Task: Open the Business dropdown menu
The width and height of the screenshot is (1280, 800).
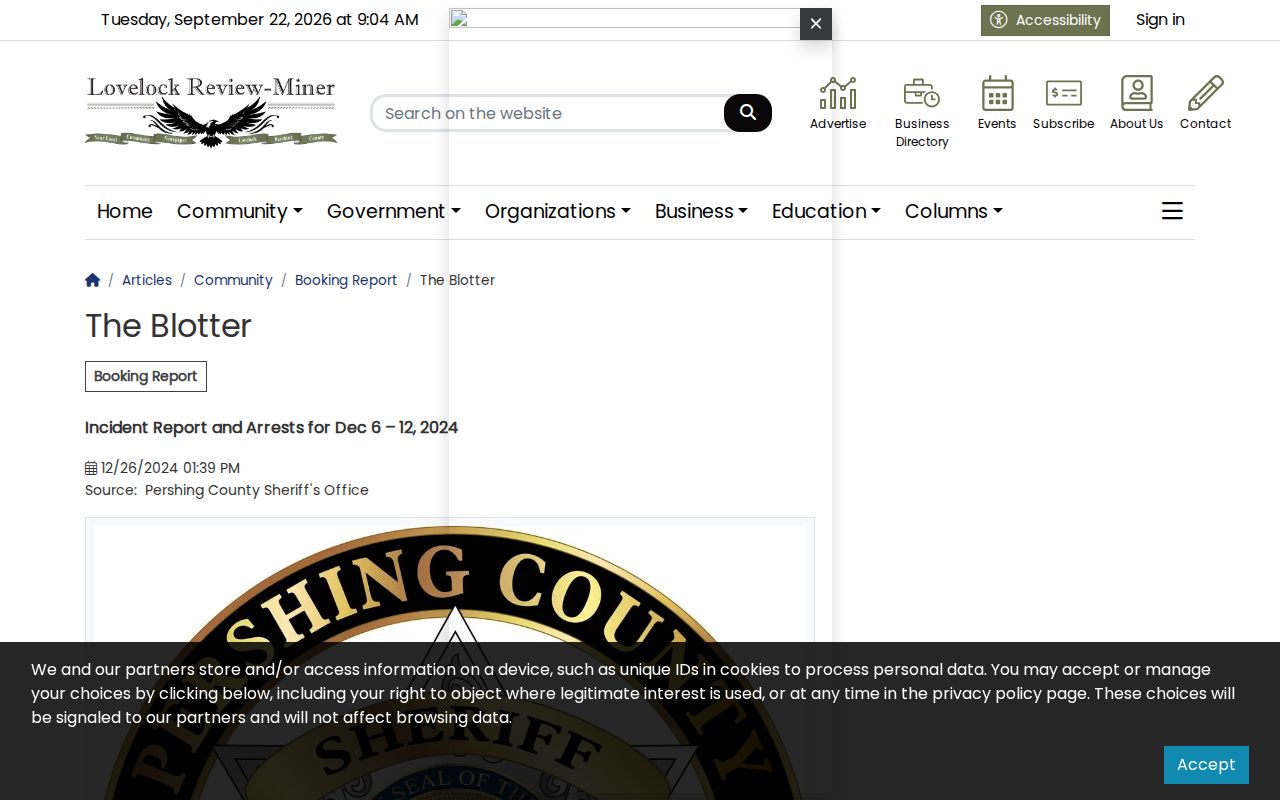Action: pyautogui.click(x=701, y=211)
